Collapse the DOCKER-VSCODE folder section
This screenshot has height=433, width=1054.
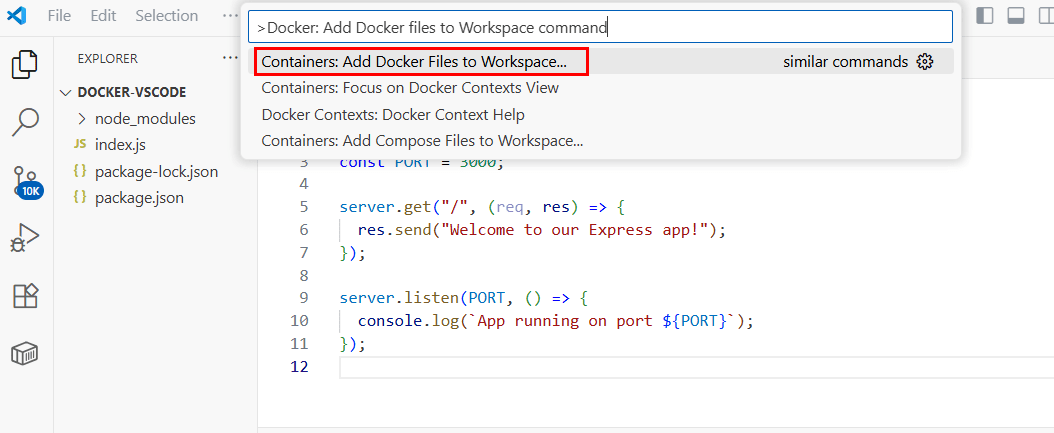tap(67, 92)
